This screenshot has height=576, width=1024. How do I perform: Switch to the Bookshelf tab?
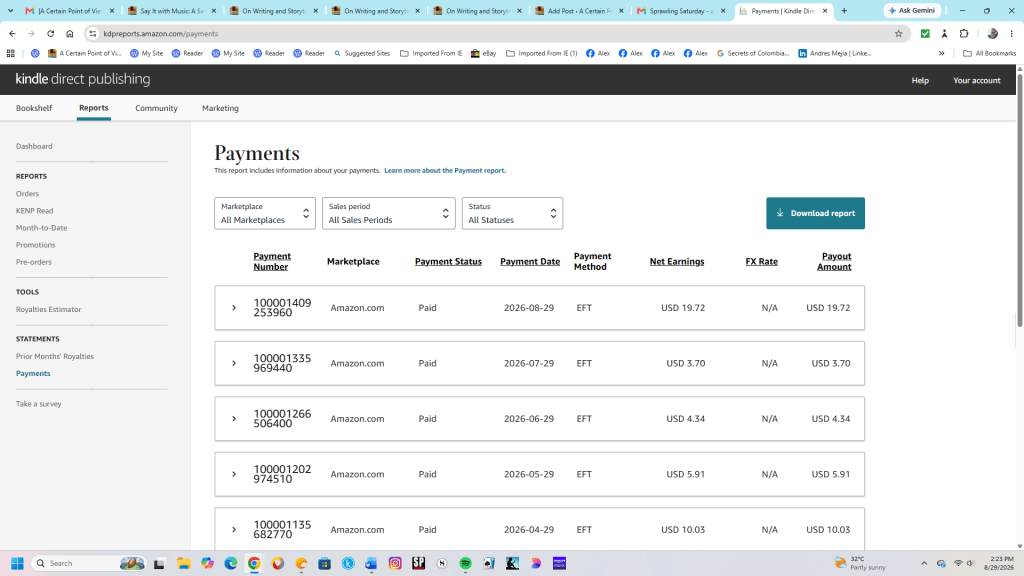34,108
